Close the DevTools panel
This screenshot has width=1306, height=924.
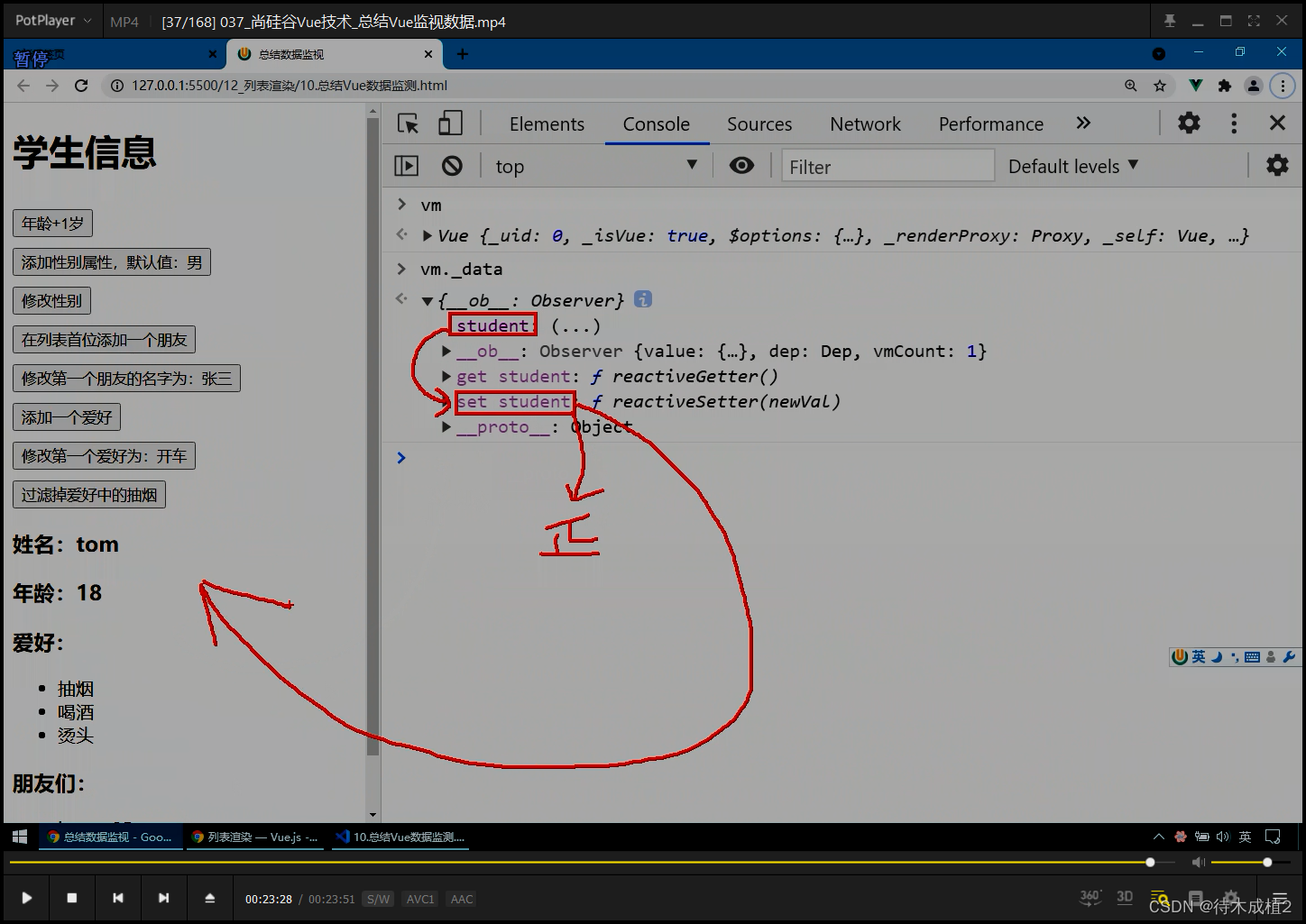click(x=1277, y=123)
